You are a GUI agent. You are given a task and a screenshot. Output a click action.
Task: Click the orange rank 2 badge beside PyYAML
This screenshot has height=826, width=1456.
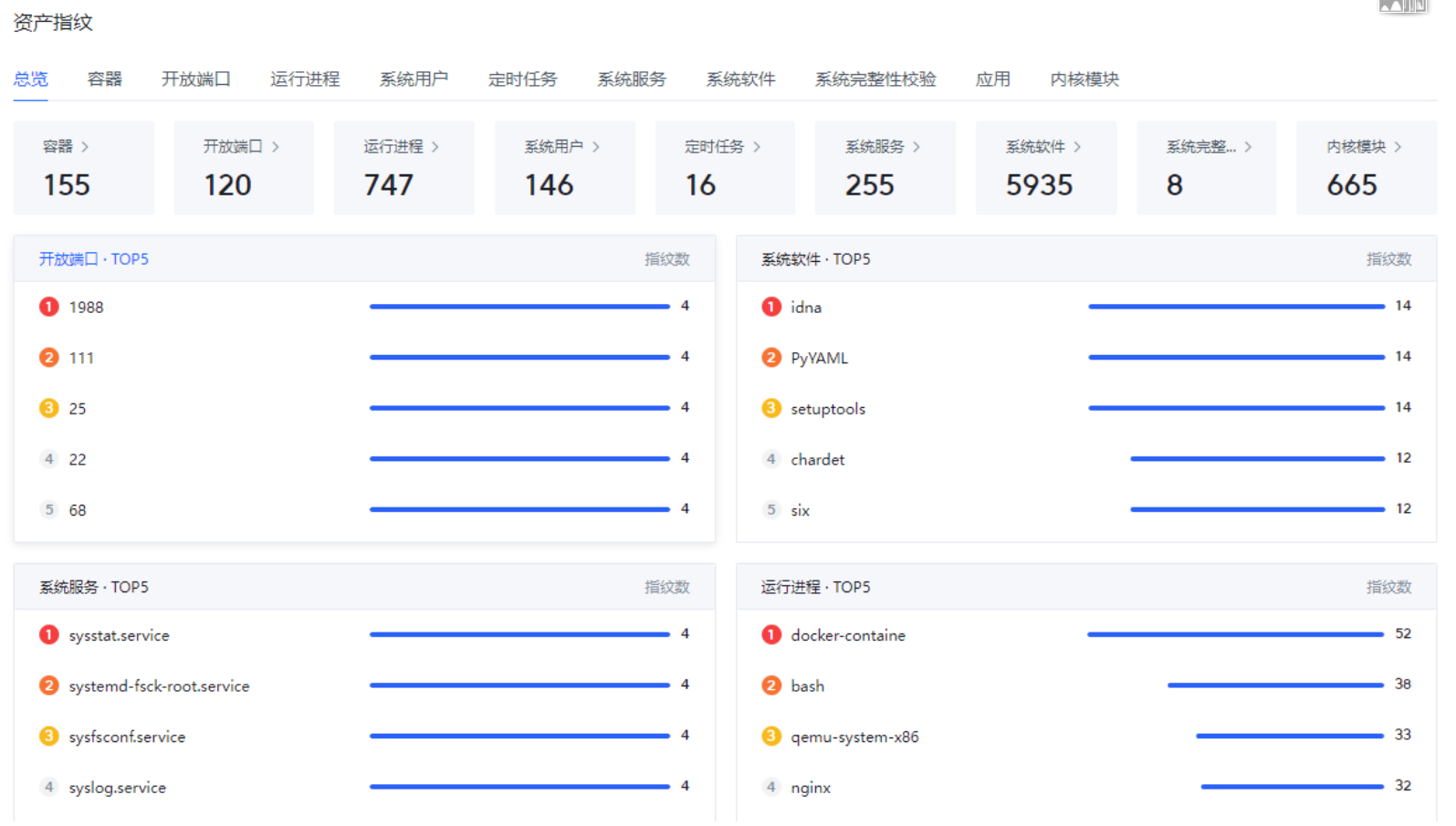click(771, 358)
